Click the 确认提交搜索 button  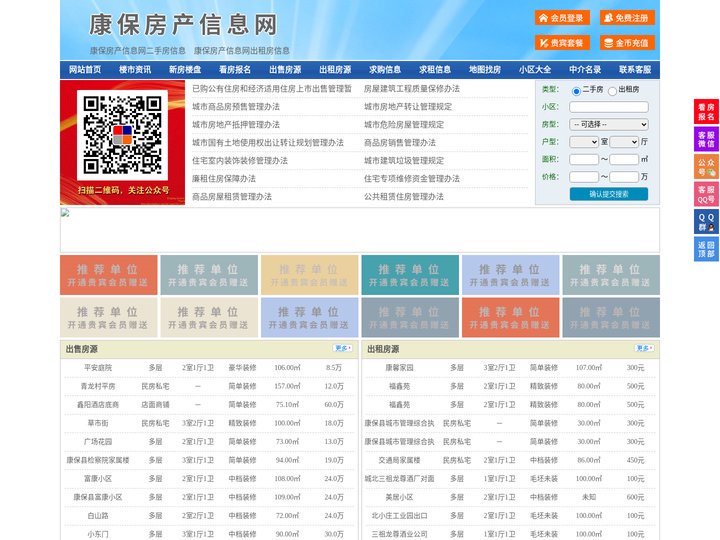point(609,194)
